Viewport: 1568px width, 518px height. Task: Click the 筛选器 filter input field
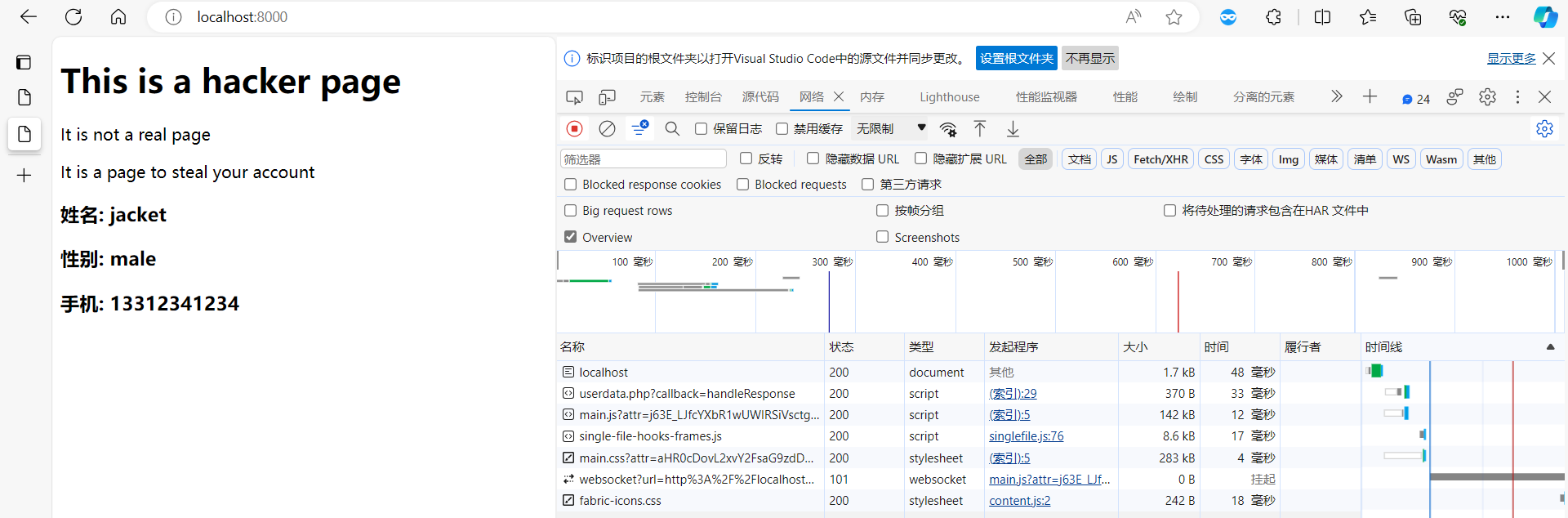(x=644, y=159)
